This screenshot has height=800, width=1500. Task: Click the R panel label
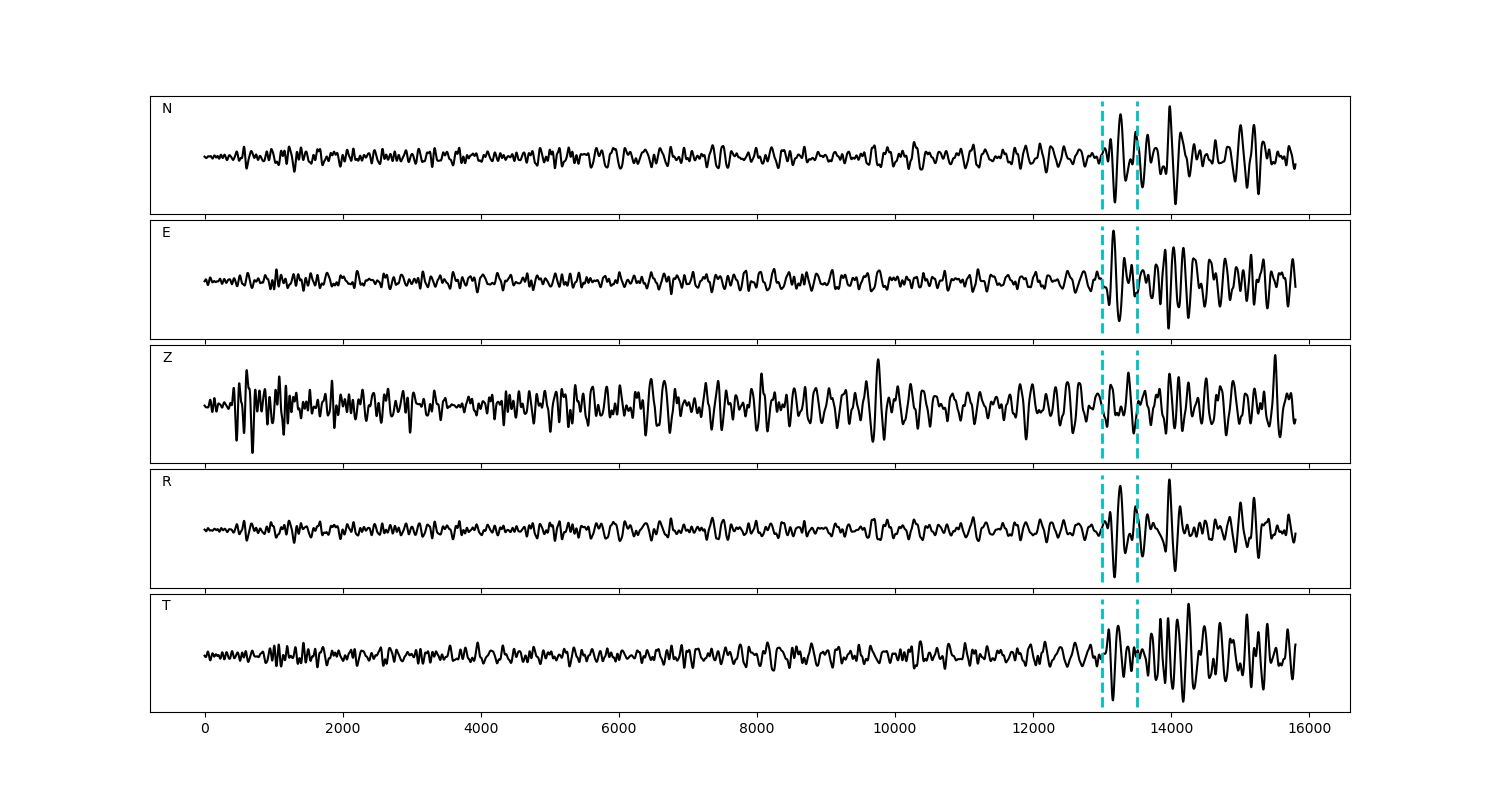pos(167,482)
